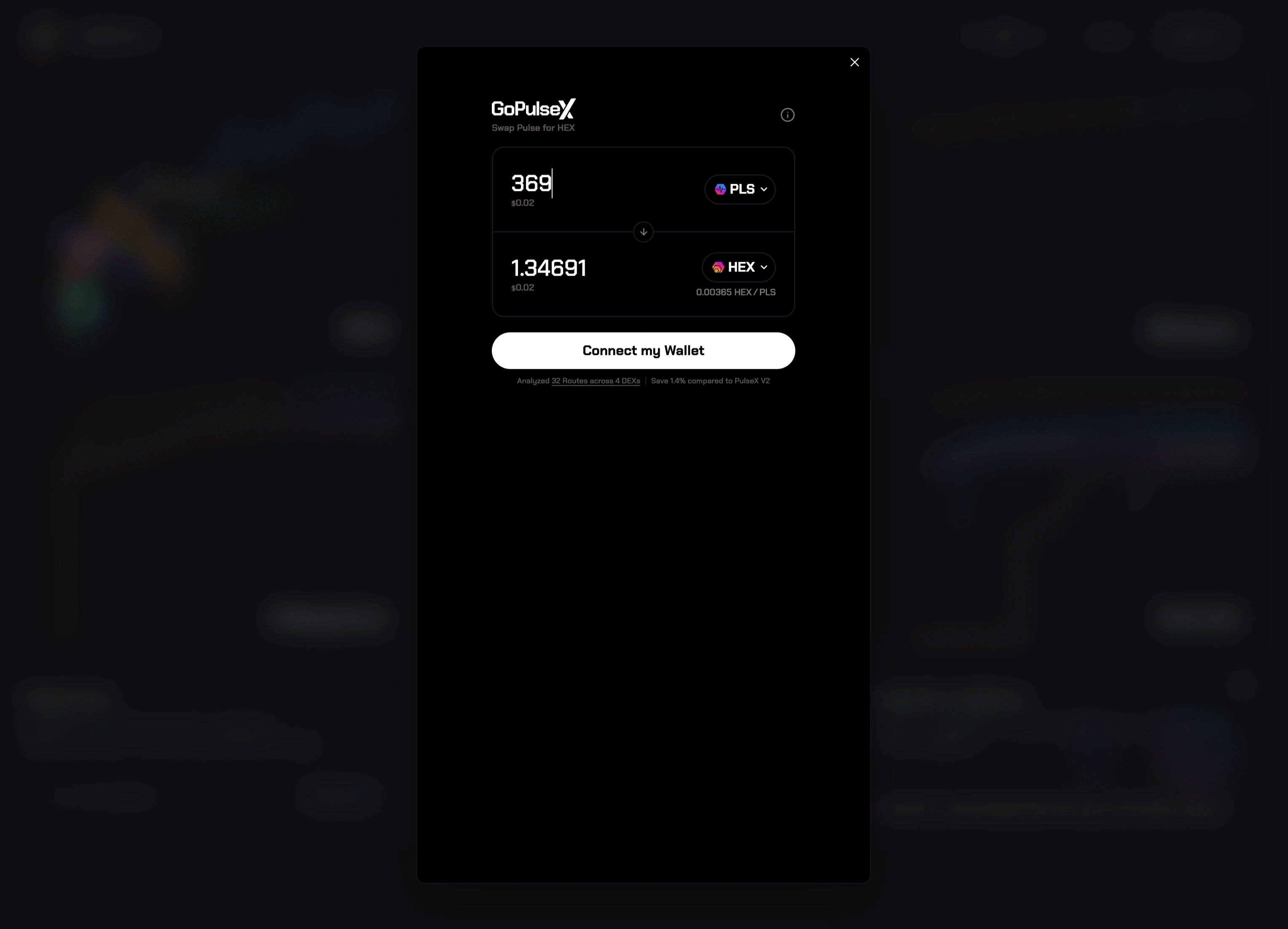This screenshot has width=1288, height=929.
Task: Click the swap direction arrow icon
Action: click(x=643, y=232)
